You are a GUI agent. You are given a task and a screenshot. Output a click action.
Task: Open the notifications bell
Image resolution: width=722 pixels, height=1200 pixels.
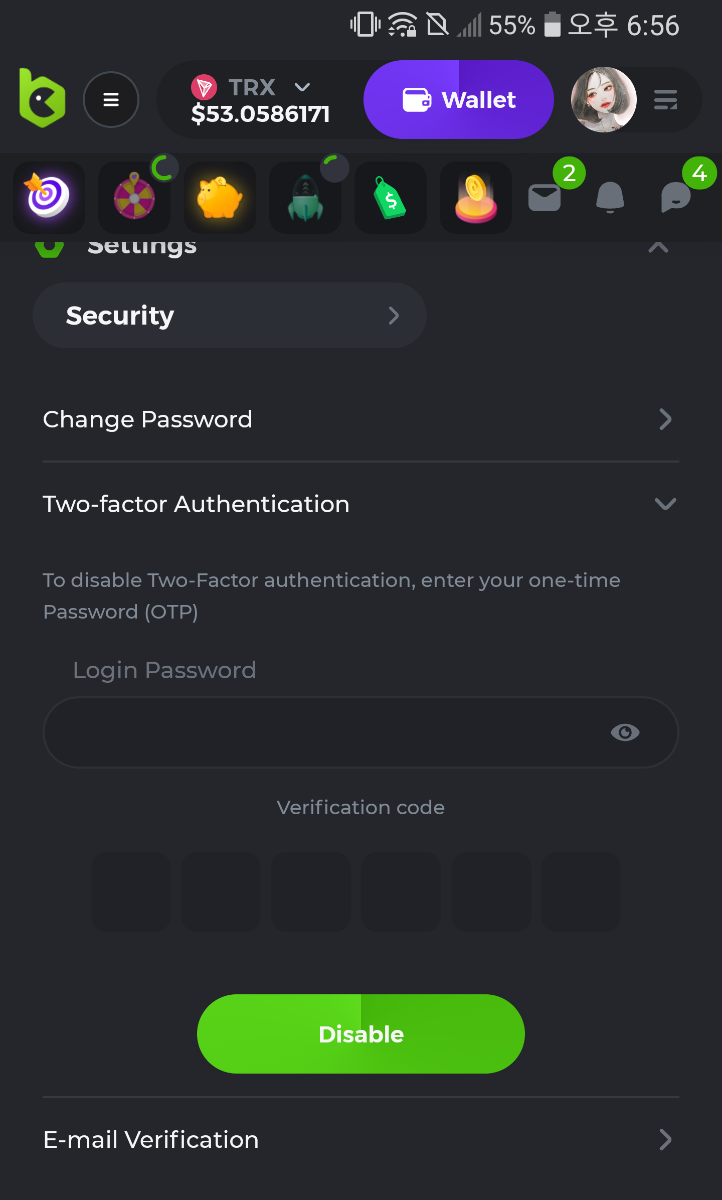[610, 198]
